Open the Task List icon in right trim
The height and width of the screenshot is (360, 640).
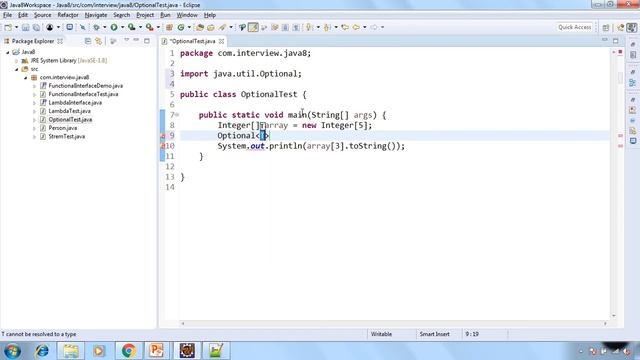(x=633, y=55)
